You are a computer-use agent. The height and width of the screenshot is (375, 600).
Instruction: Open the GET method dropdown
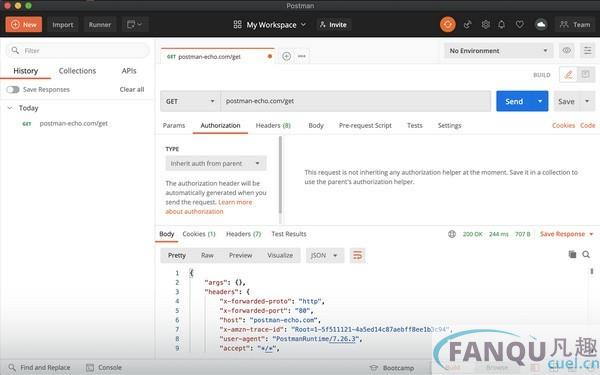pos(190,101)
